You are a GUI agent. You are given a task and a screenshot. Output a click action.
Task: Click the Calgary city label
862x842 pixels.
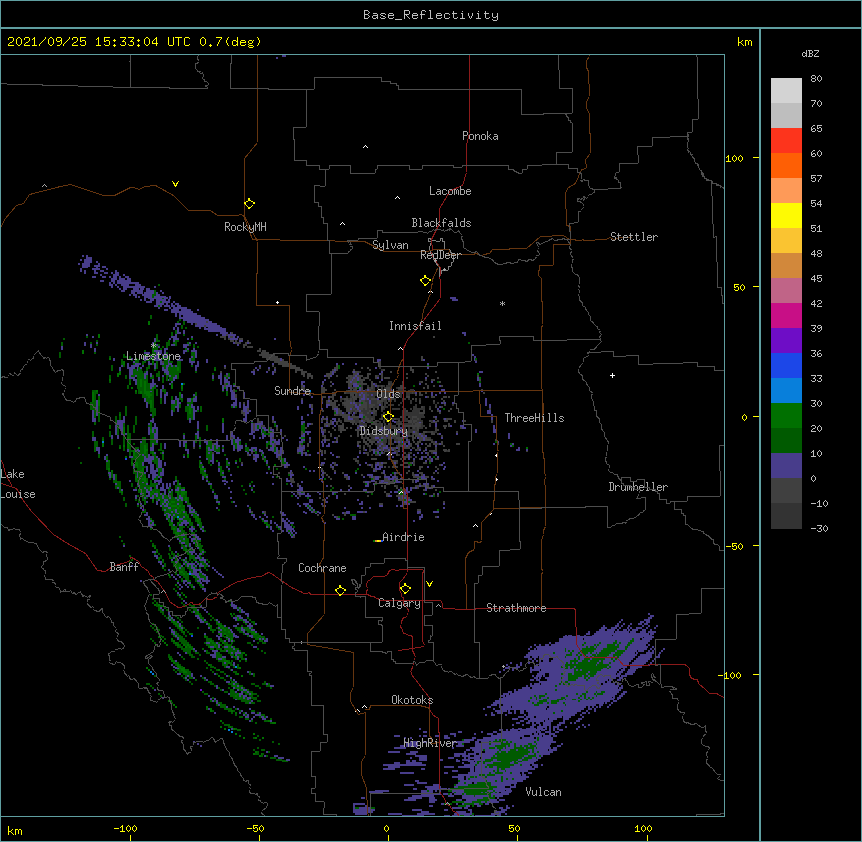399,603
